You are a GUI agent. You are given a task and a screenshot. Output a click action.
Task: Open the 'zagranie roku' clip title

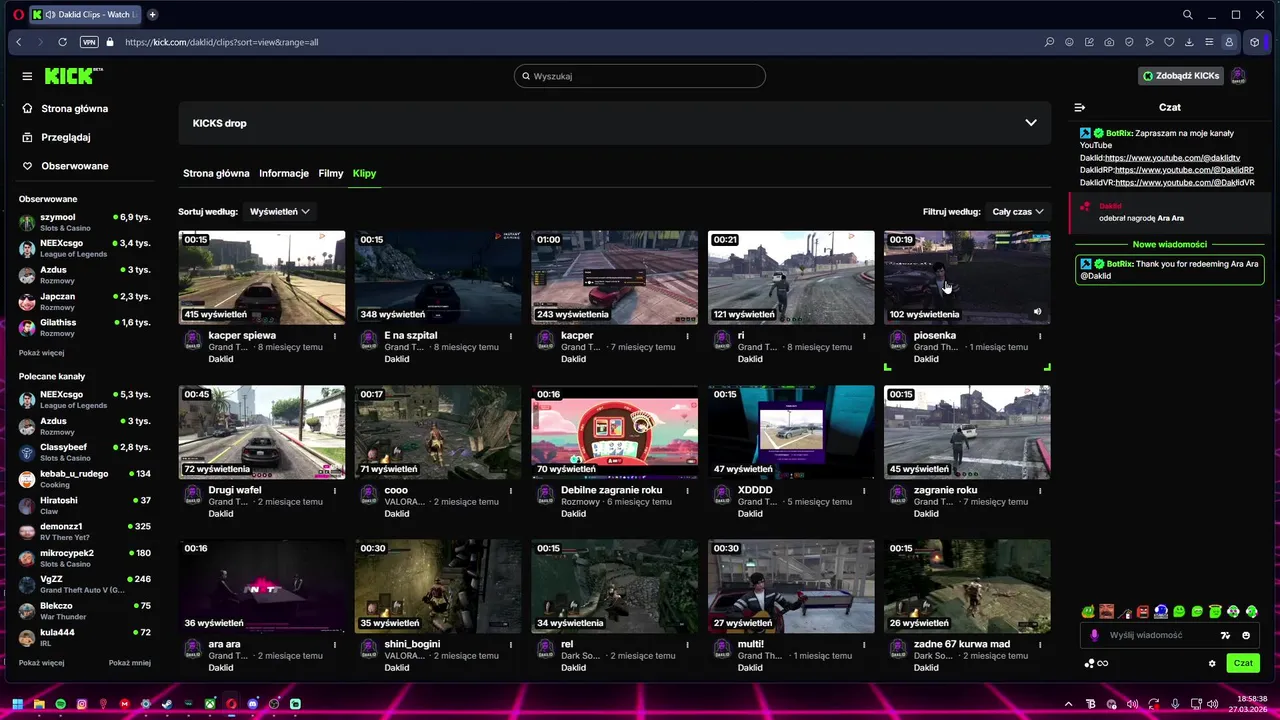946,490
